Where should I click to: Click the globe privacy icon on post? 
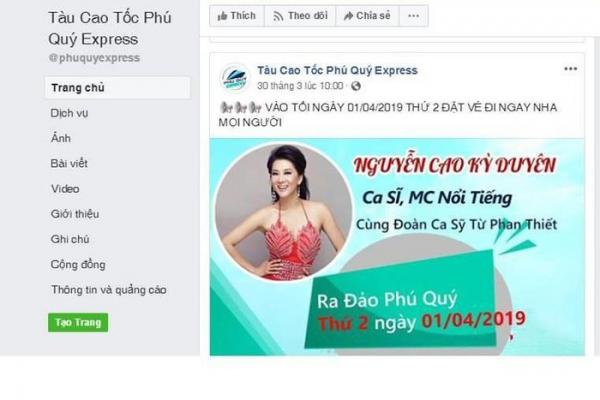coord(356,86)
